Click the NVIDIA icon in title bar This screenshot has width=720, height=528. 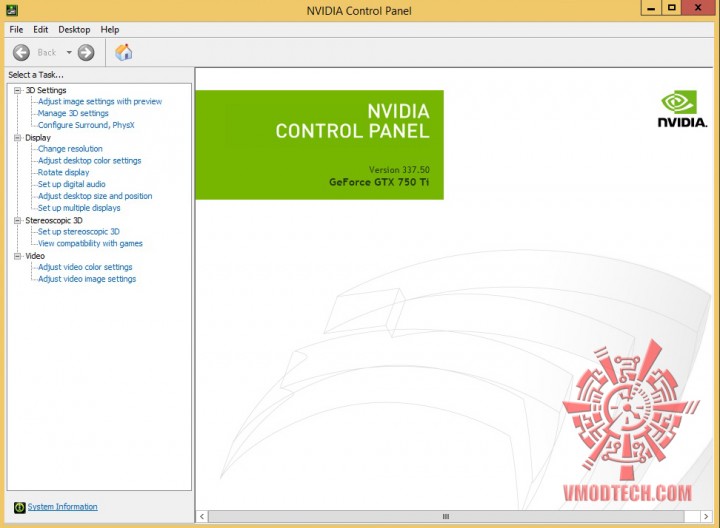tap(12, 10)
